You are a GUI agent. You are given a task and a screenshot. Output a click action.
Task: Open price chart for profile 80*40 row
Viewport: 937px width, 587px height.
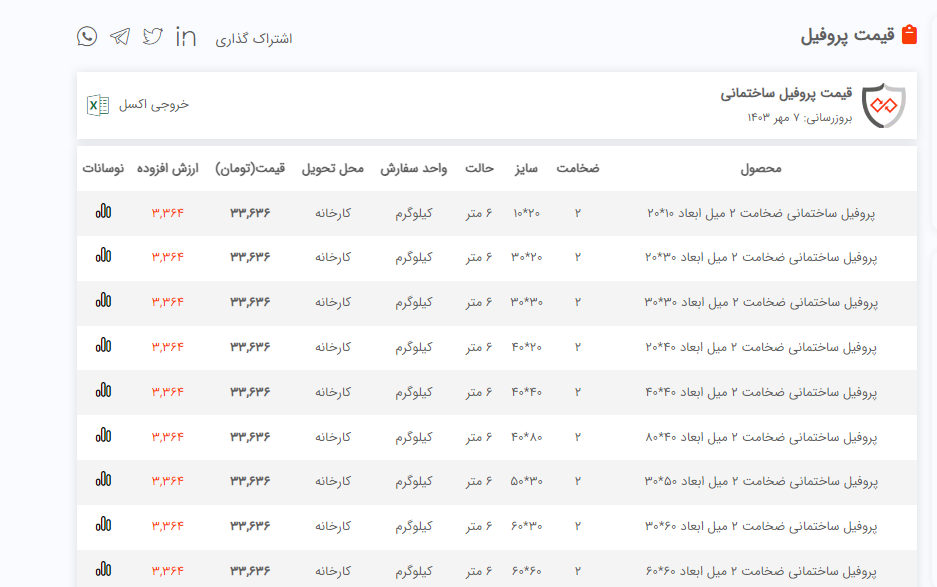[x=103, y=436]
